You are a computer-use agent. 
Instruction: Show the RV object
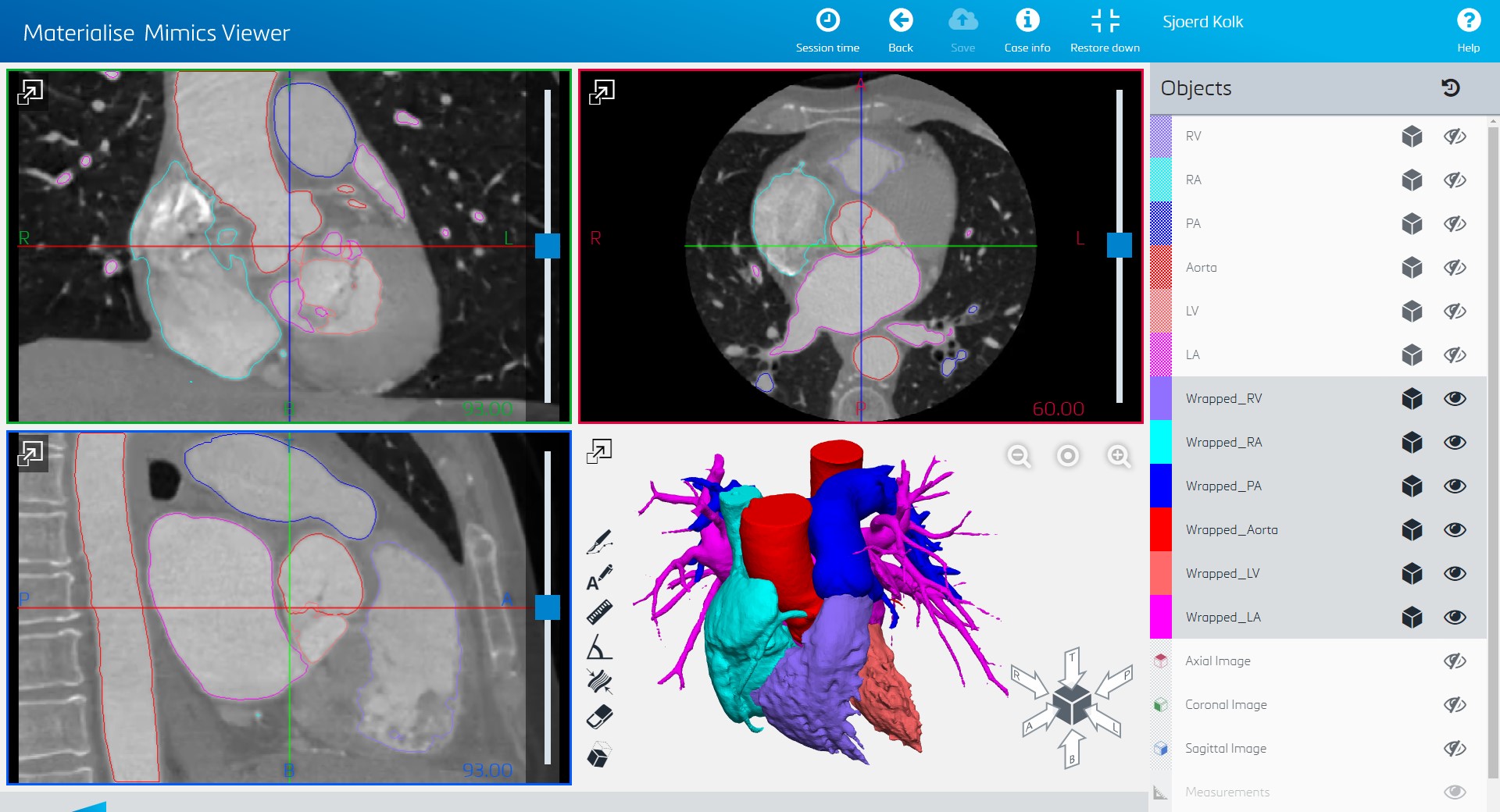click(1455, 137)
